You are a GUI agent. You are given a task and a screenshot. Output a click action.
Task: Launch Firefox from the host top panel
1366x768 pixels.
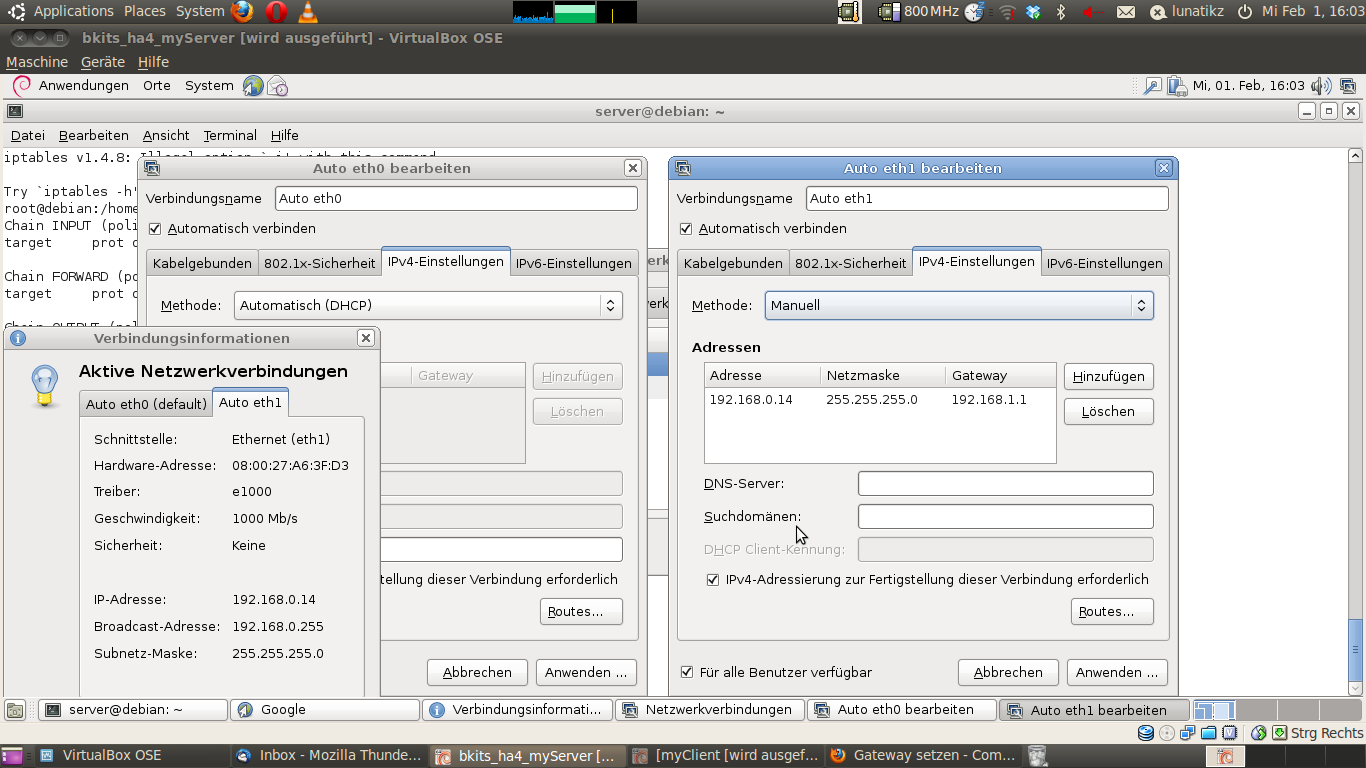click(x=242, y=11)
